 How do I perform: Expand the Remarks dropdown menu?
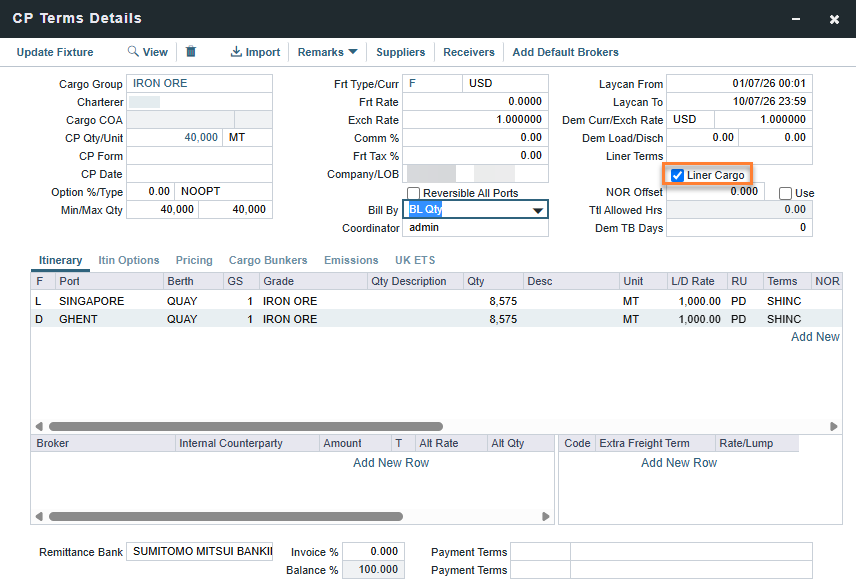(x=327, y=52)
